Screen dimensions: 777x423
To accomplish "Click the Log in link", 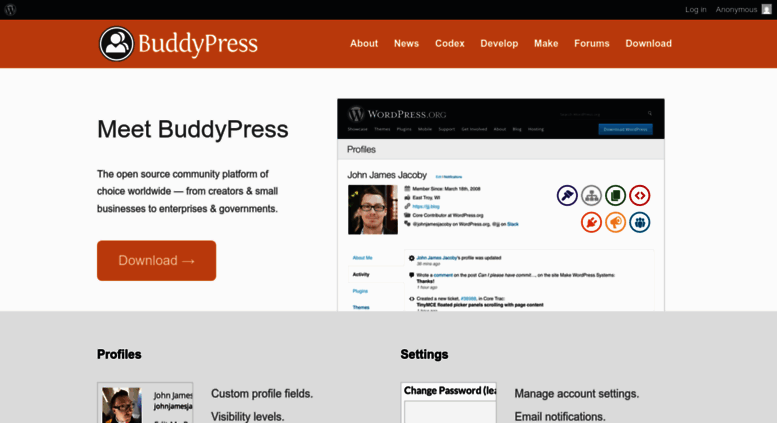I will point(696,9).
